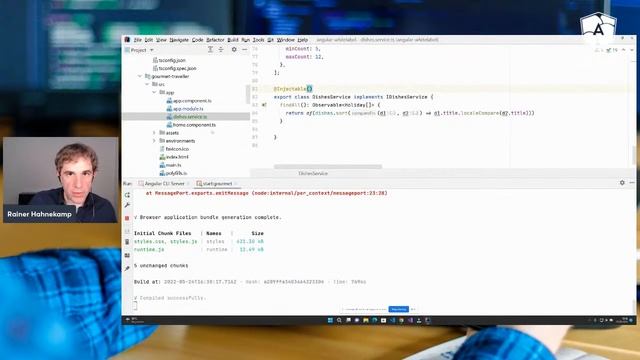Select tsconfig.json in project tree
Screen dimensions: 640x360
tap(169, 60)
